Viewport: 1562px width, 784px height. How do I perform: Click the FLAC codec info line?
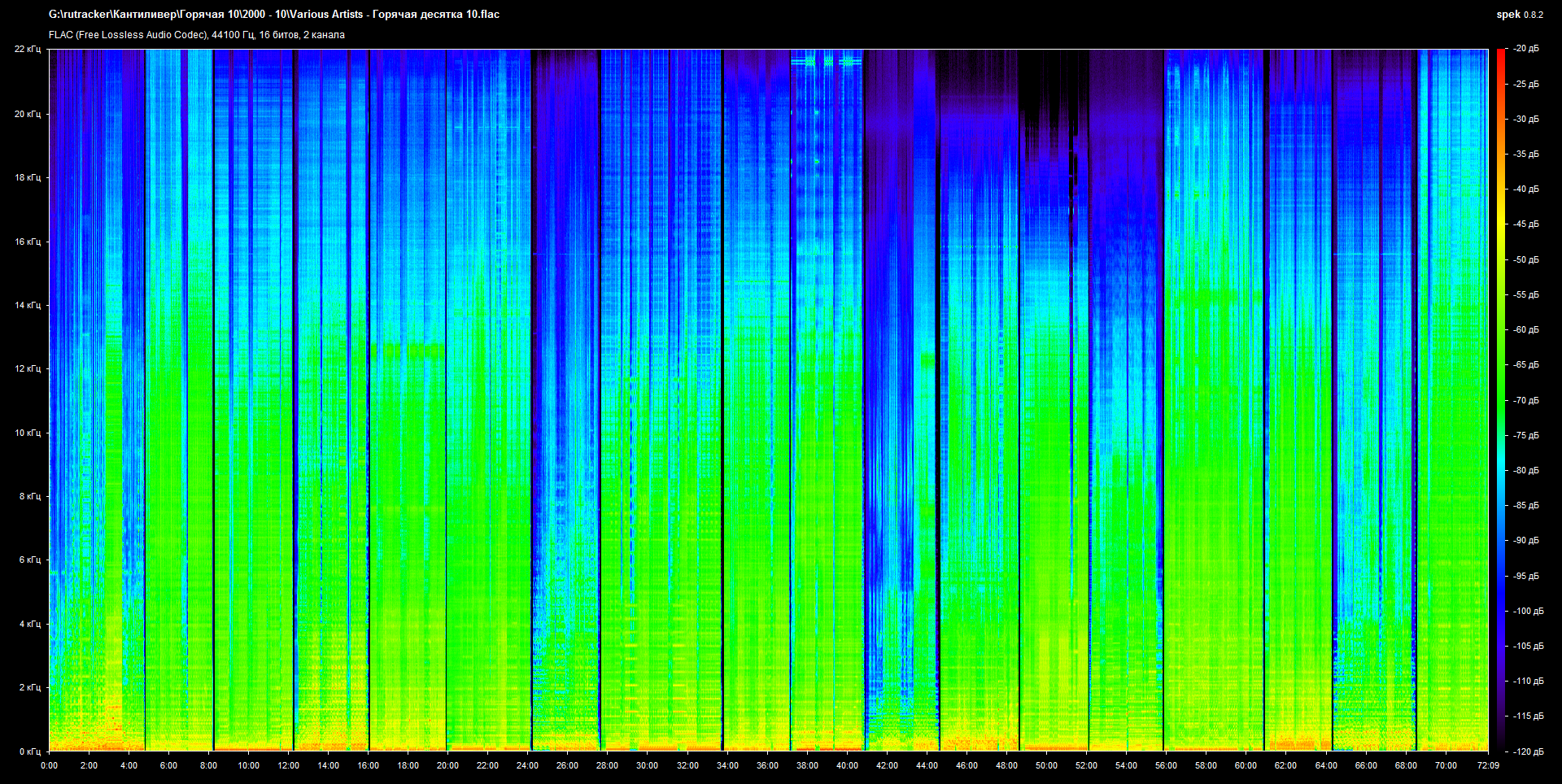click(x=197, y=35)
